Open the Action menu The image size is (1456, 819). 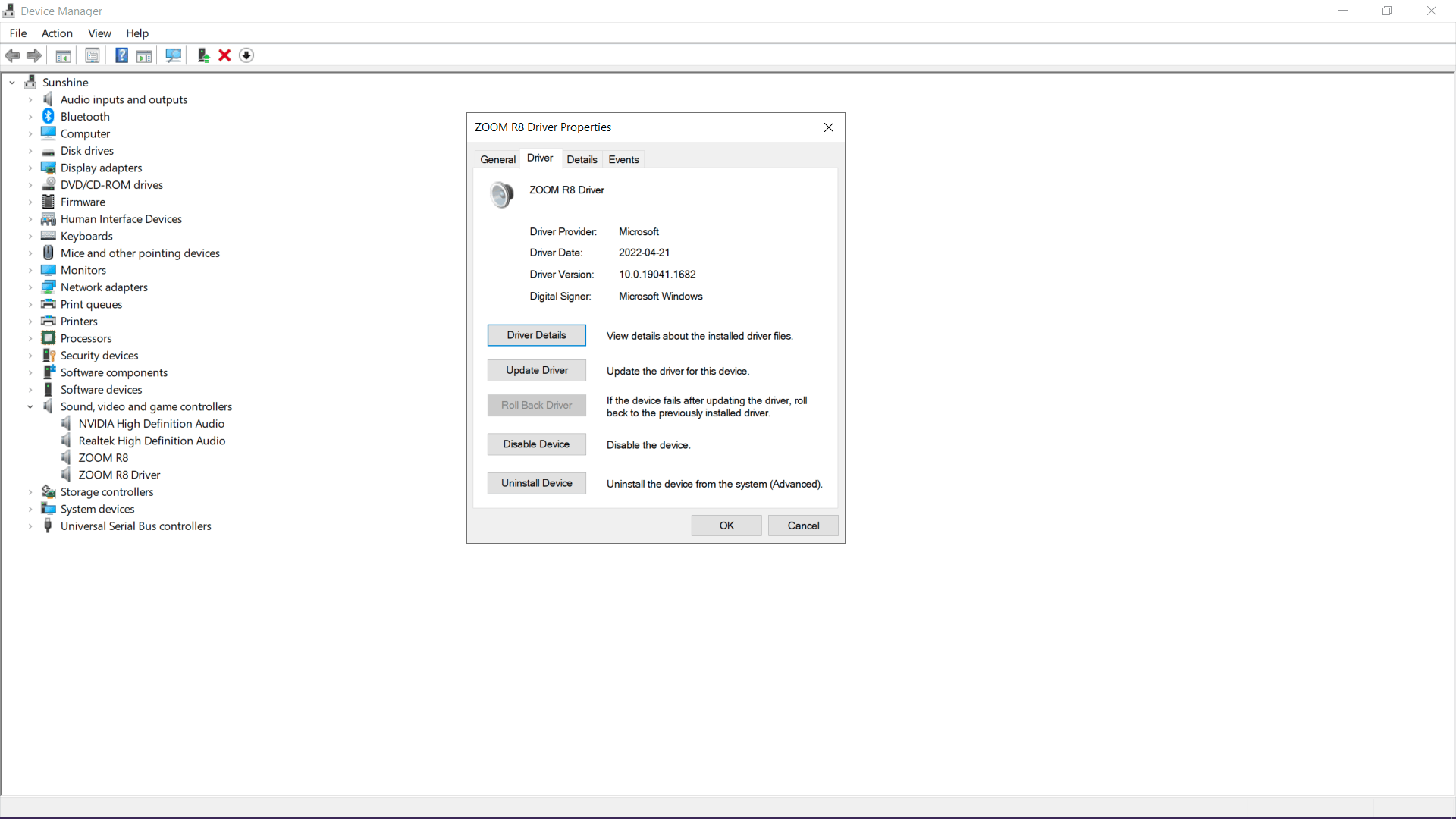click(x=57, y=33)
